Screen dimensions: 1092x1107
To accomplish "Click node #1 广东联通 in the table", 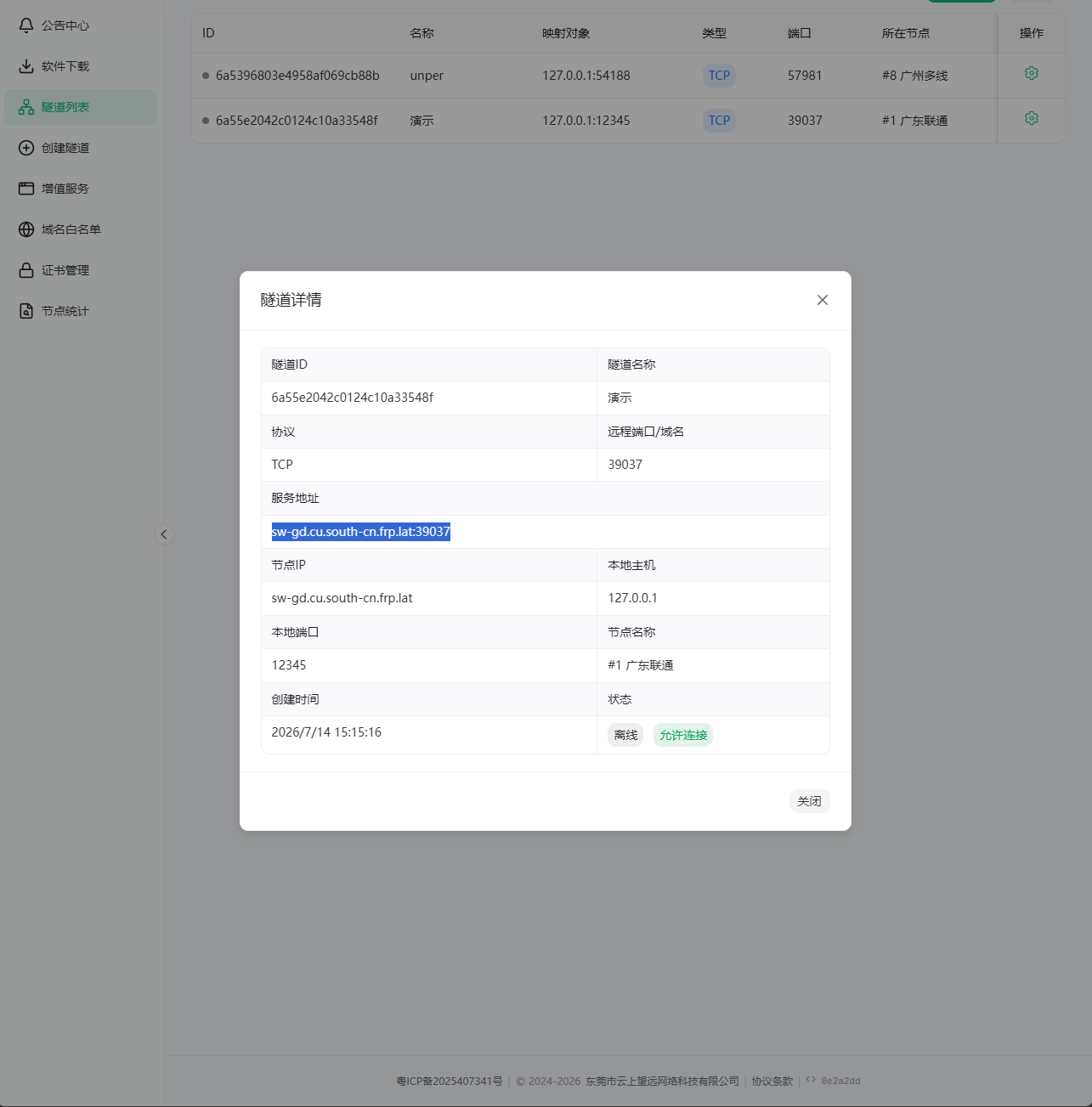I will coord(915,121).
